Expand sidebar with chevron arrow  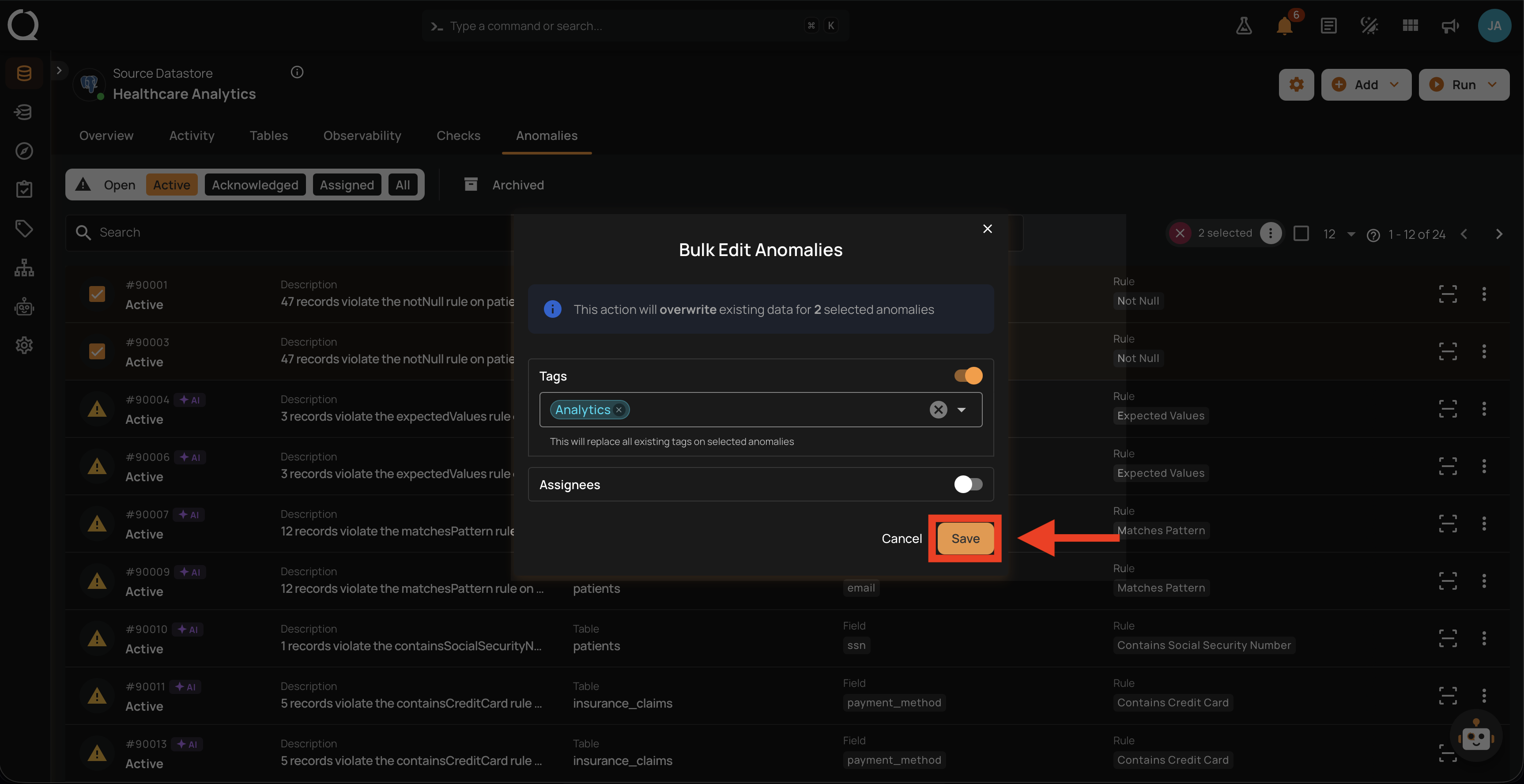(59, 71)
